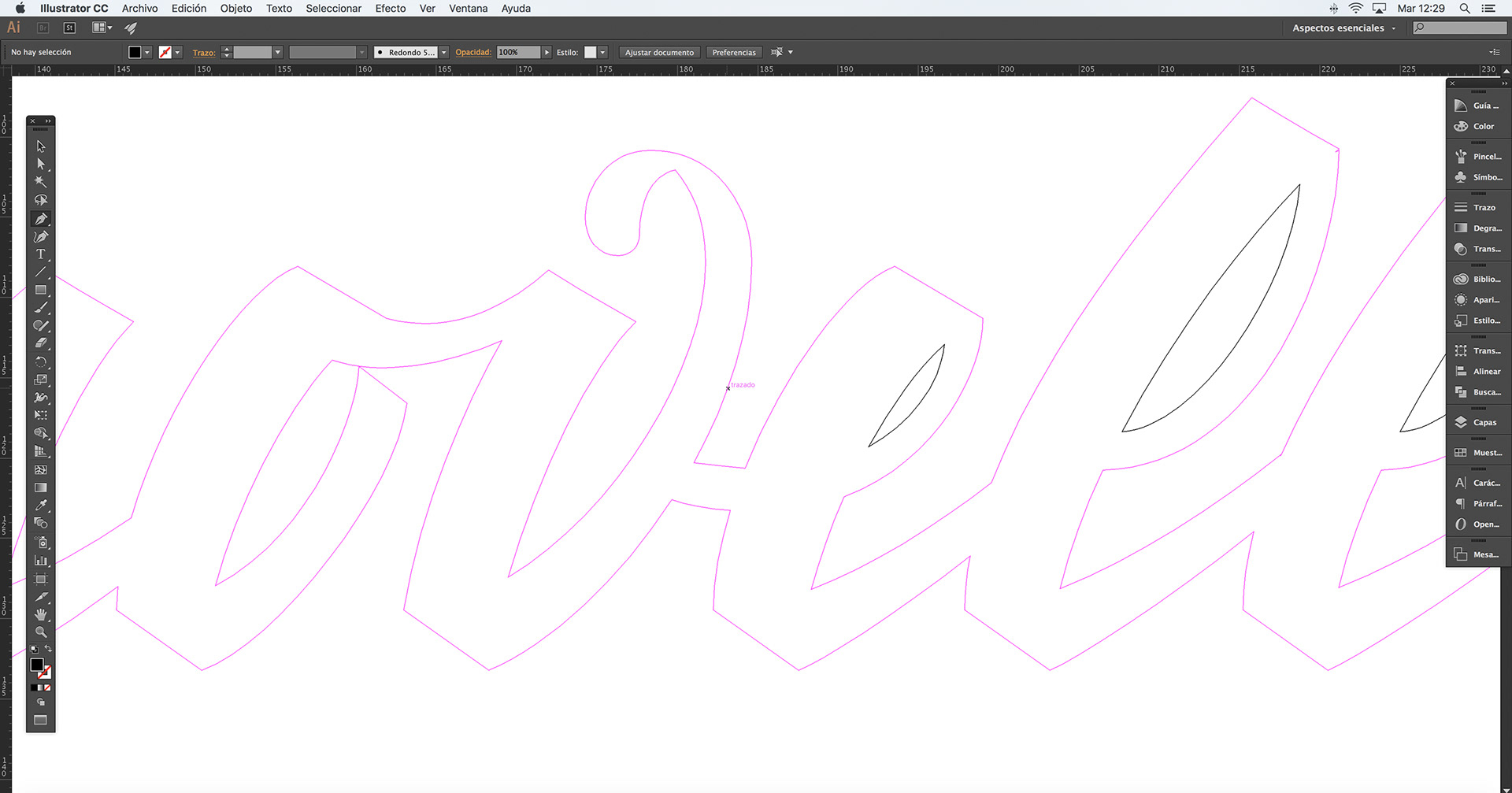Select the Blend tool
1512x793 pixels.
(41, 523)
